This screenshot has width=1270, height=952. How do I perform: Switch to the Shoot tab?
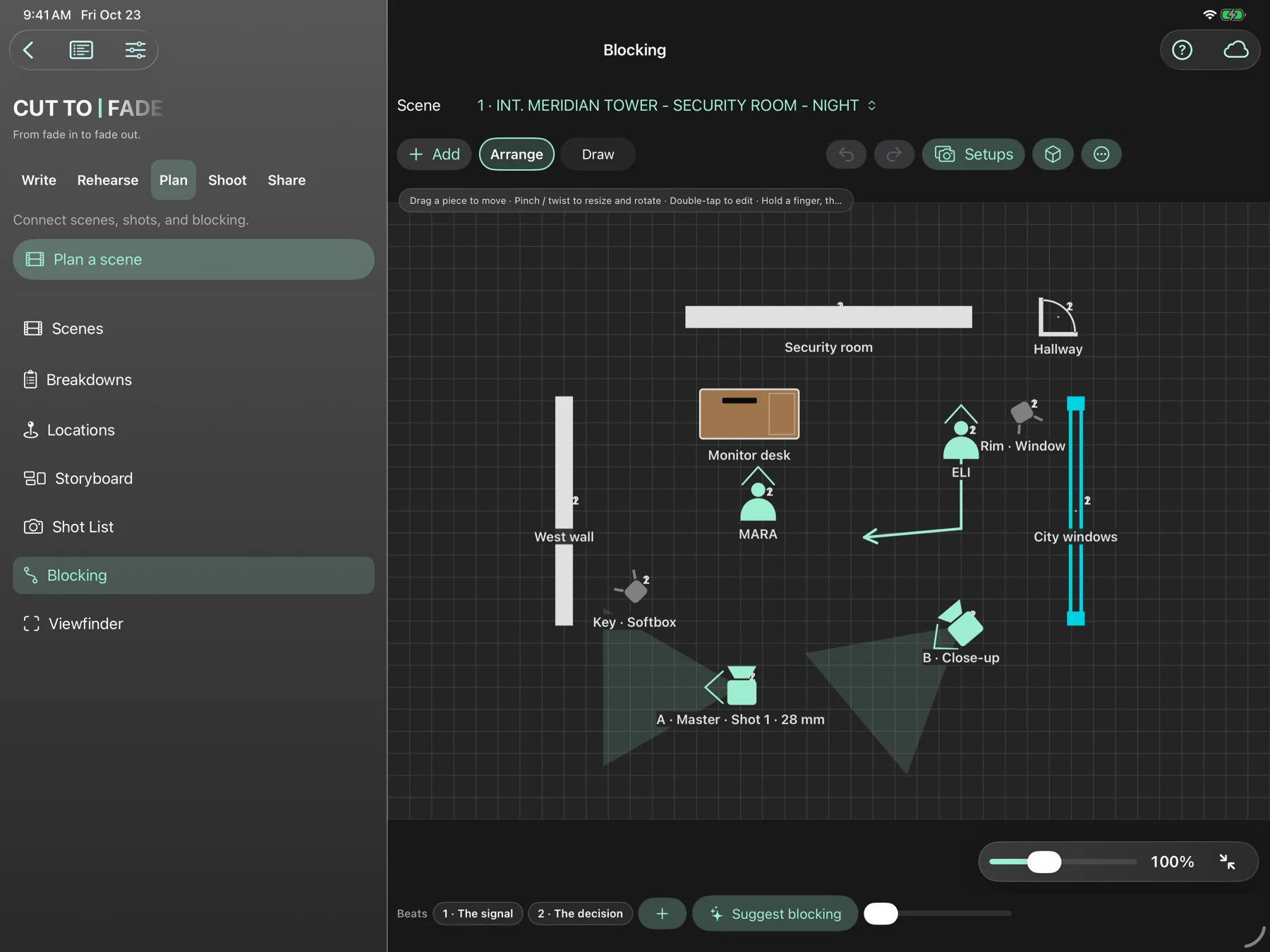coord(227,180)
